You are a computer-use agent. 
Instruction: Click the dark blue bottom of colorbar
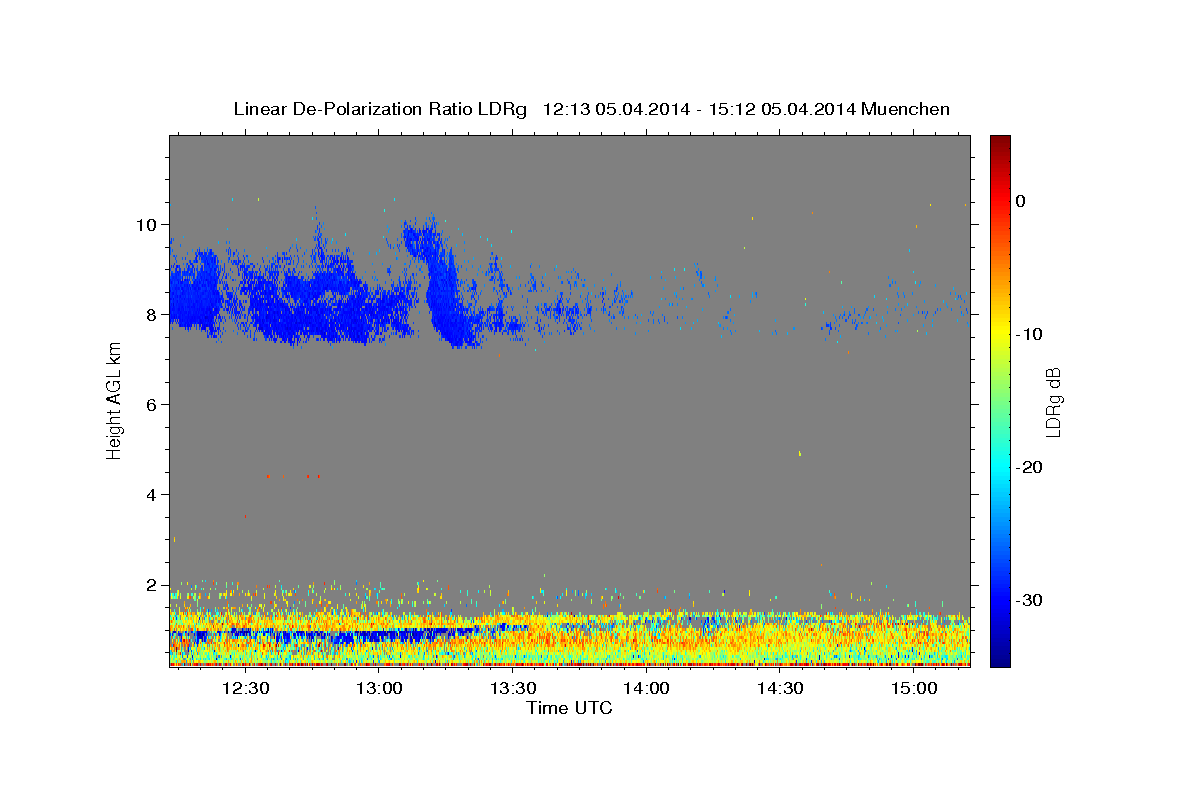coord(1000,658)
